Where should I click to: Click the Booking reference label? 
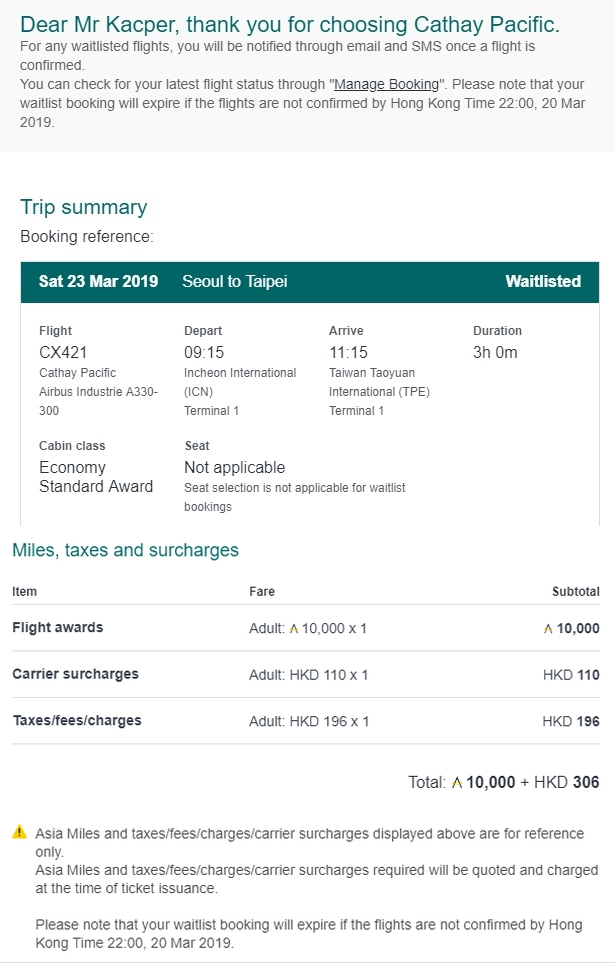click(x=87, y=236)
